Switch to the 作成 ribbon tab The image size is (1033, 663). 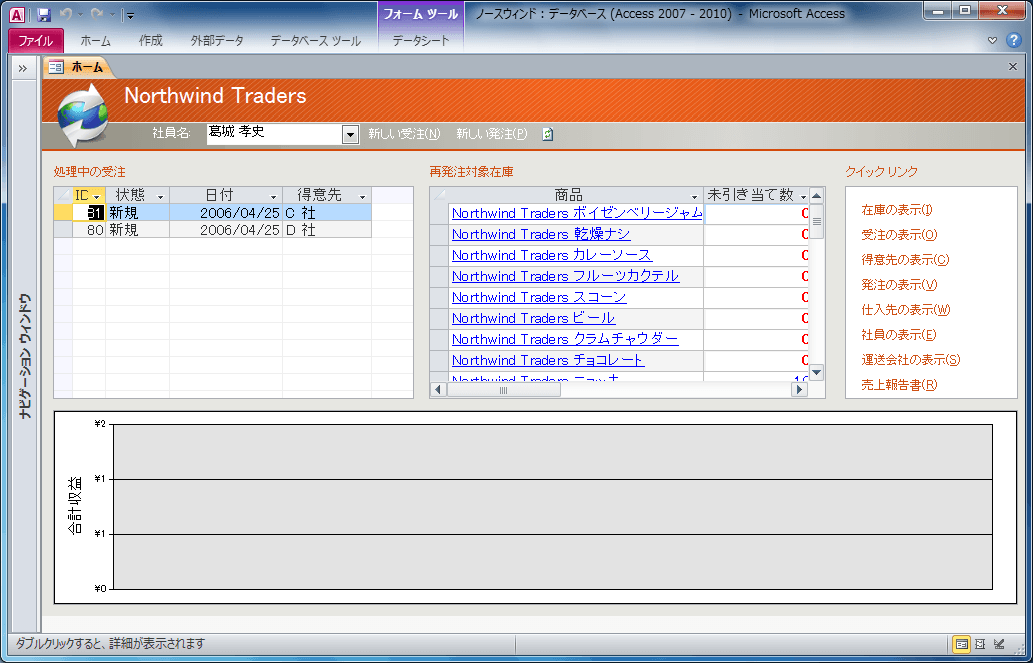pyautogui.click(x=151, y=41)
